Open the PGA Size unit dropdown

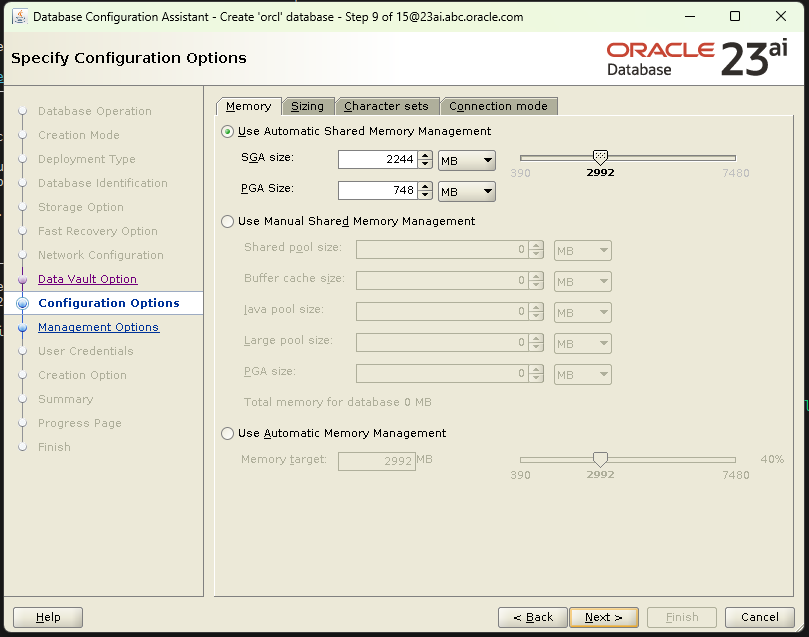point(467,191)
